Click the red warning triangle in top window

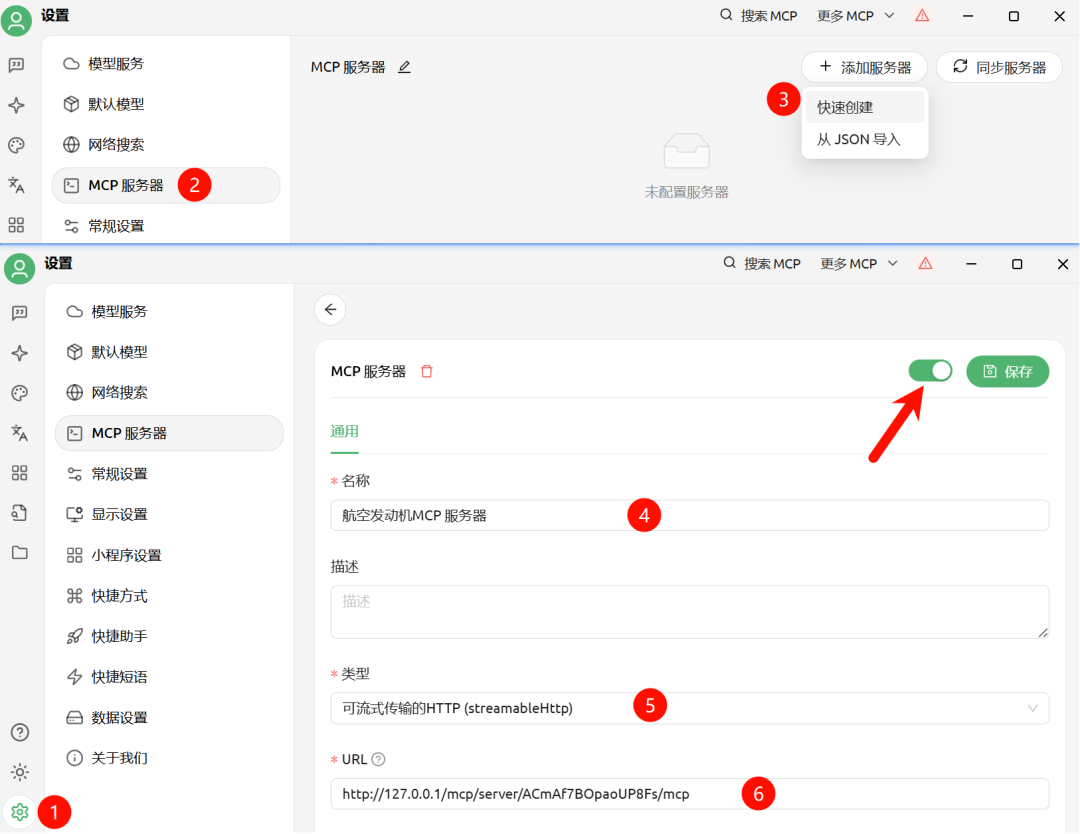[922, 16]
